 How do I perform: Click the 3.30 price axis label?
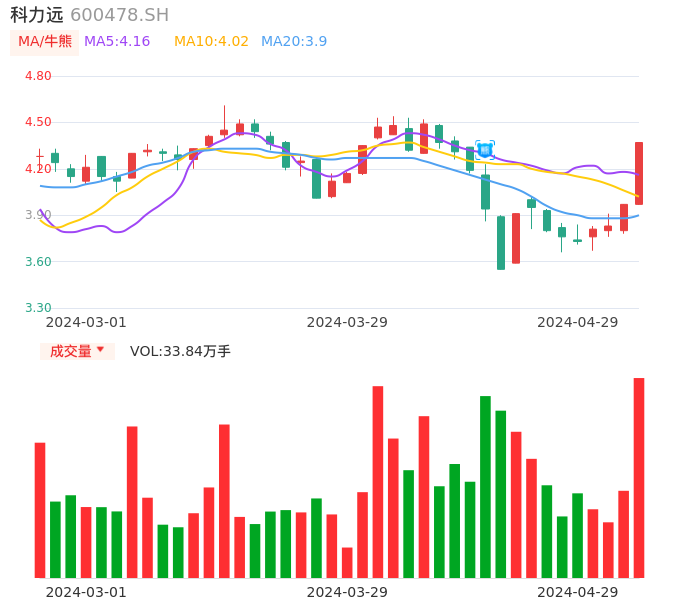coord(38,308)
